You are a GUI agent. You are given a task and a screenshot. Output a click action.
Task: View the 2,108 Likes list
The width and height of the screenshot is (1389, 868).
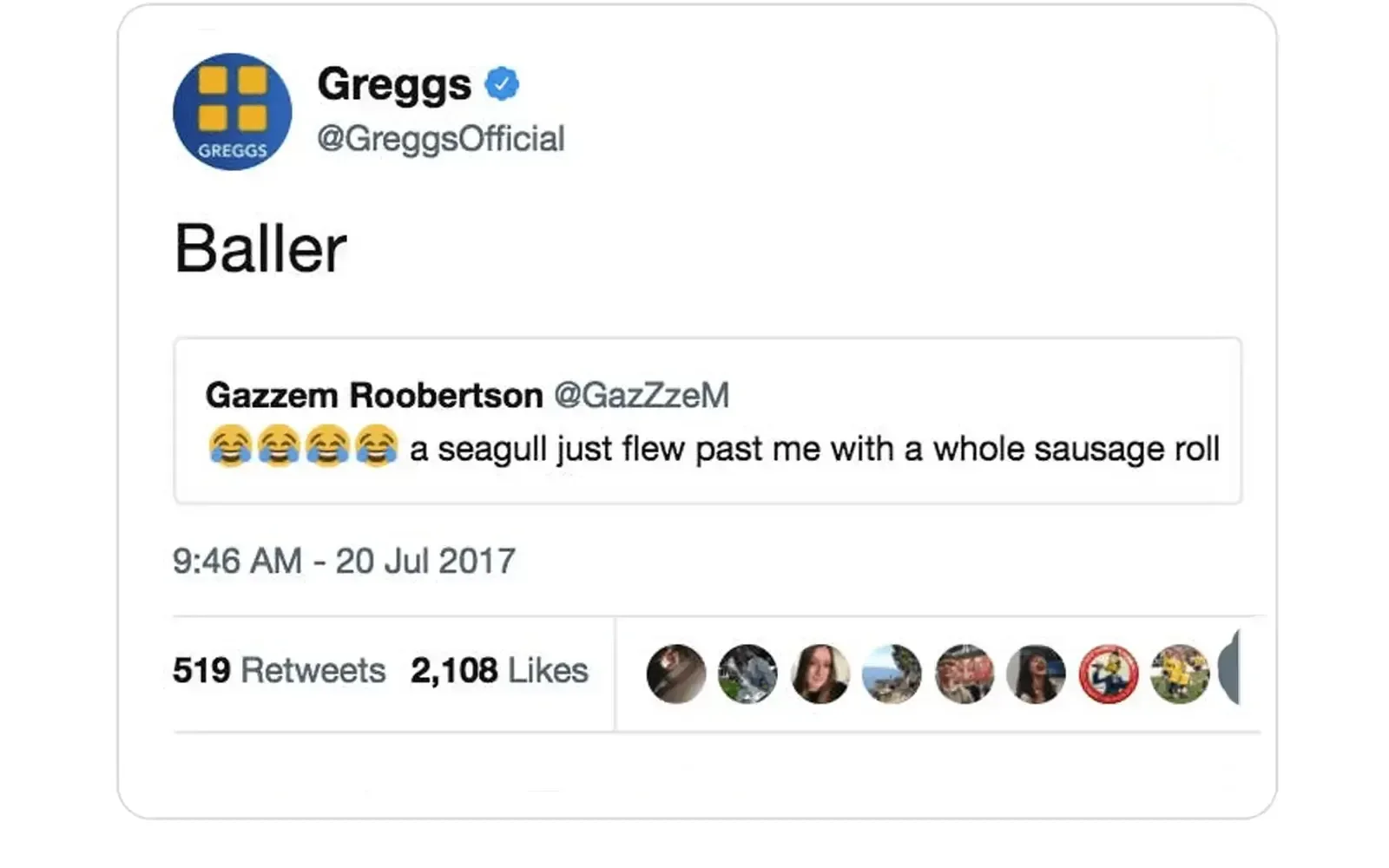coord(499,670)
